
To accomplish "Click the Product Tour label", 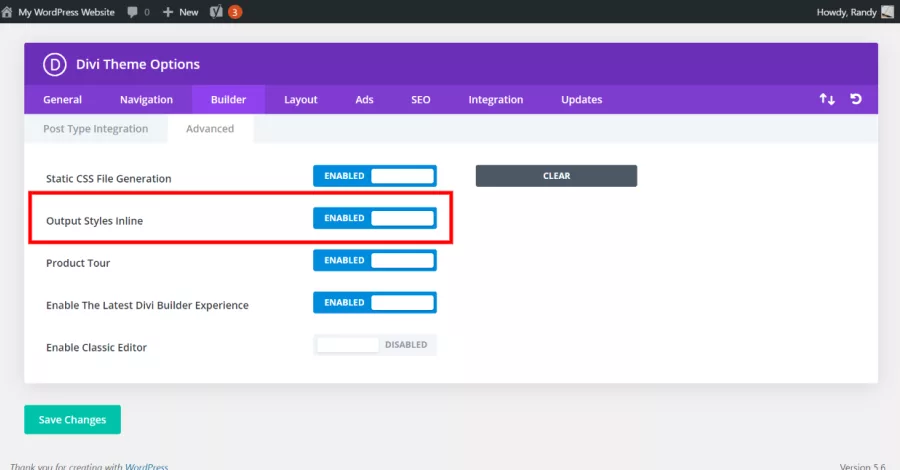I will coord(78,263).
